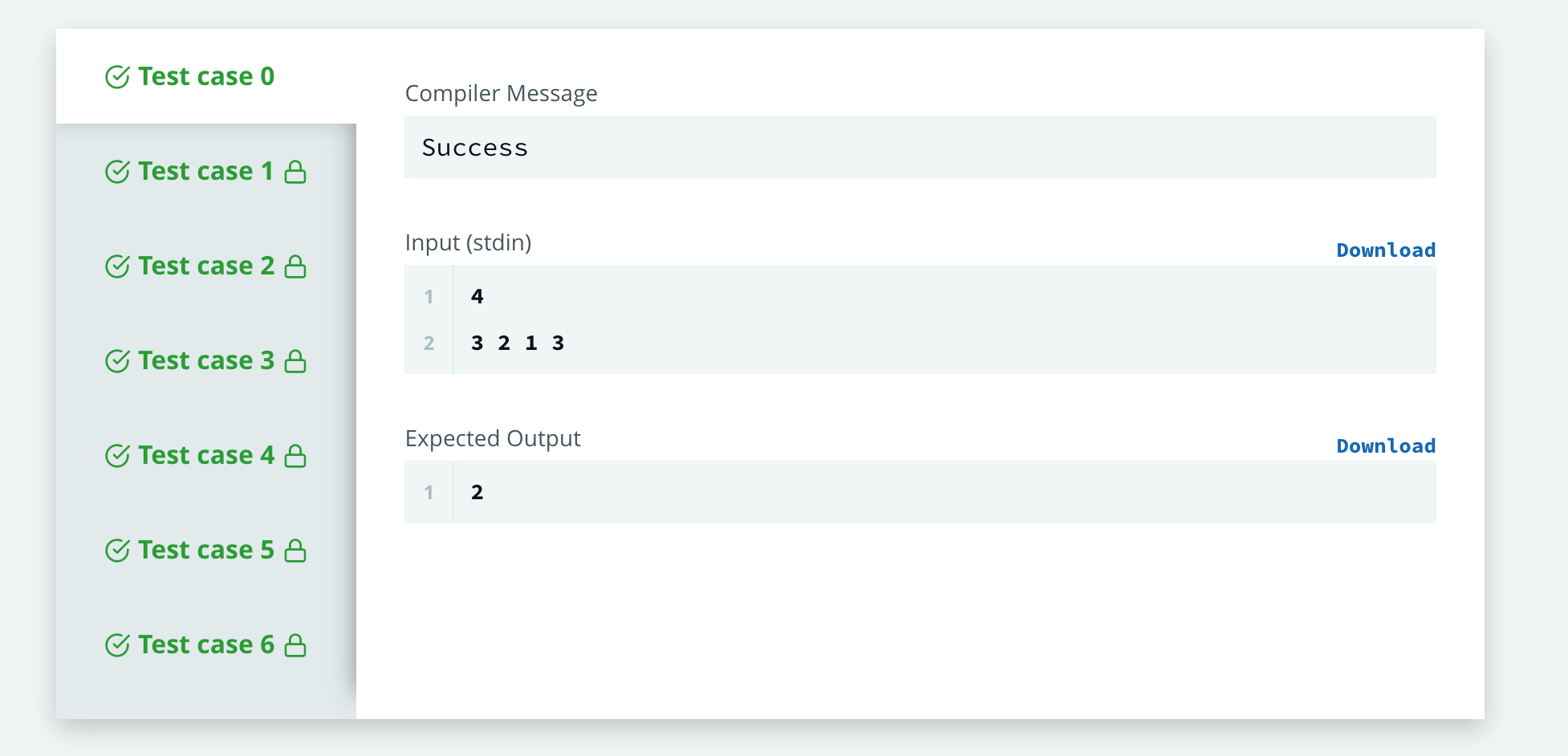
Task: Click the lock icon beside Test case 1
Action: 295,172
